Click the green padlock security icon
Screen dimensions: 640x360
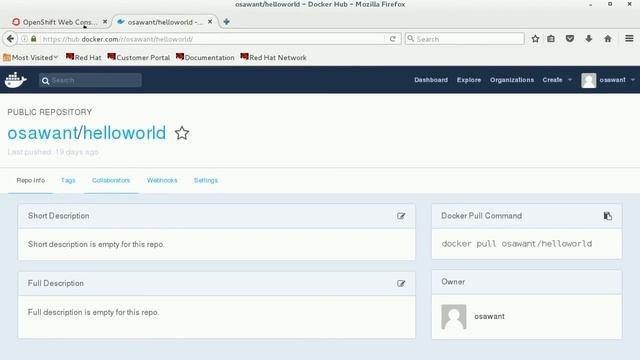(x=34, y=39)
